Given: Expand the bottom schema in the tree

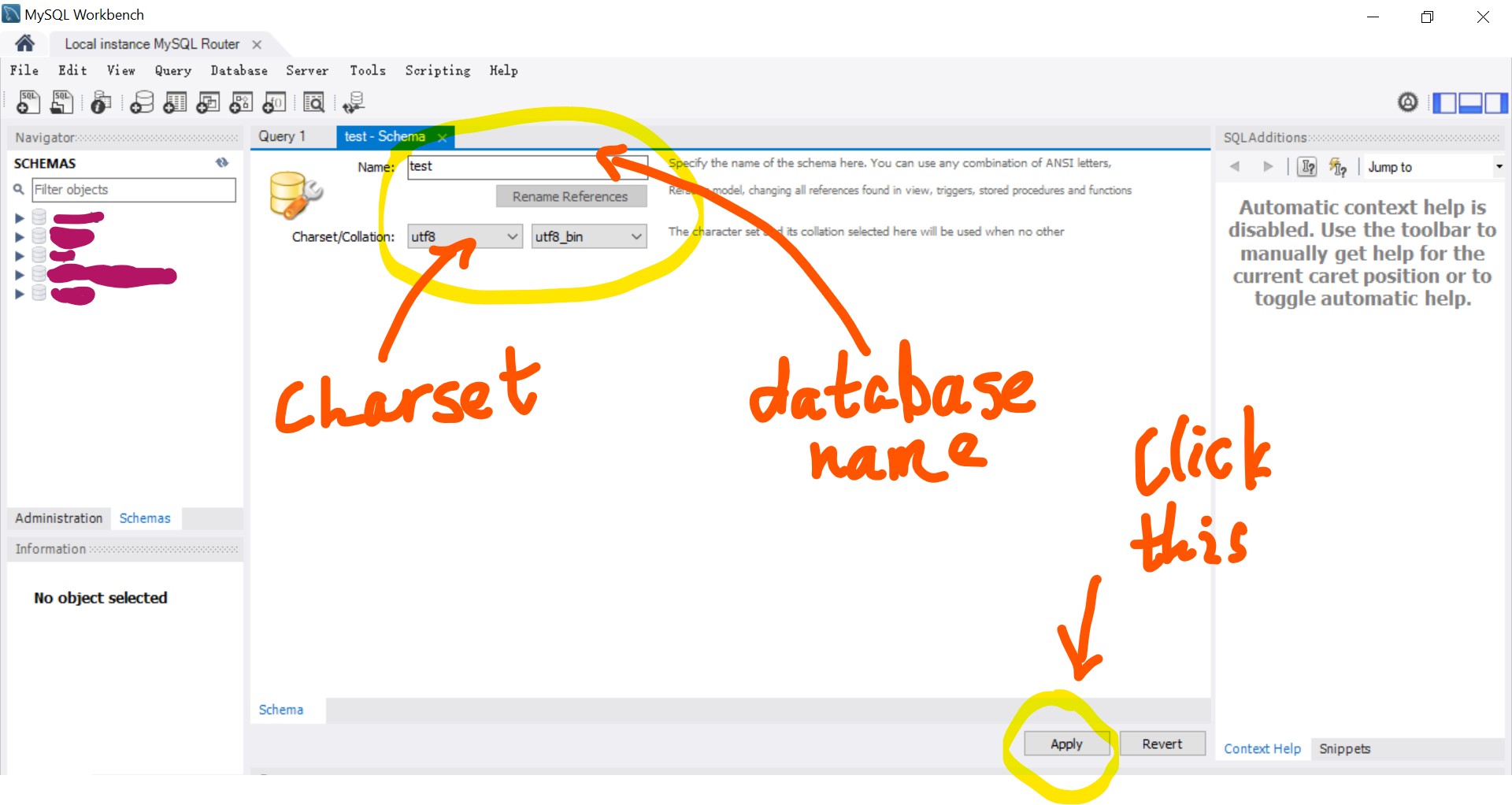Looking at the screenshot, I should (x=20, y=294).
